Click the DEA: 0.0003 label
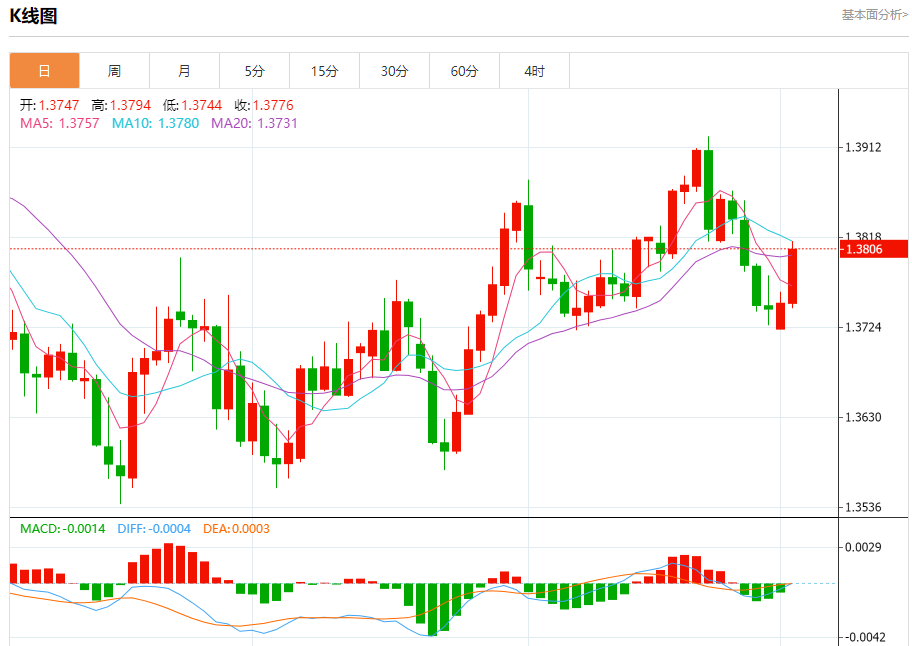The width and height of the screenshot is (912, 646). tap(236, 529)
